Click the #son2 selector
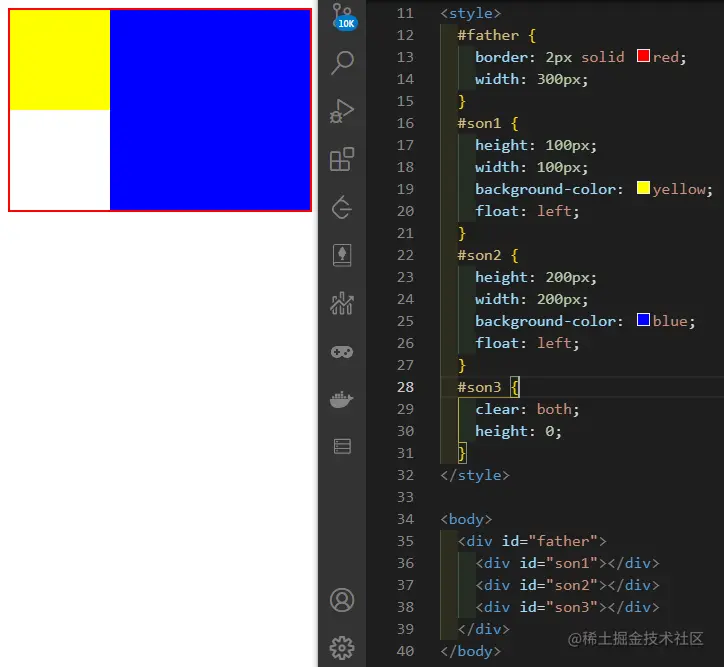 click(x=479, y=255)
